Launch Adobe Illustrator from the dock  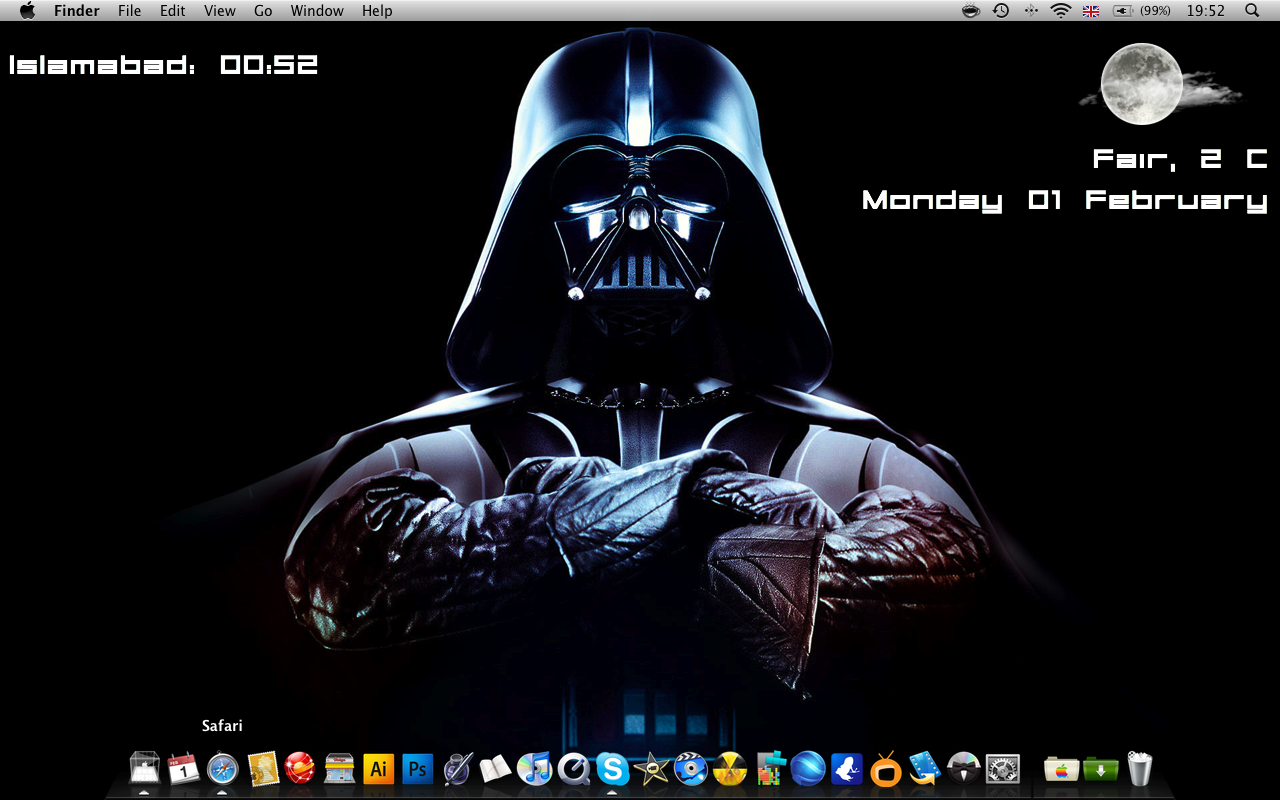(x=379, y=768)
